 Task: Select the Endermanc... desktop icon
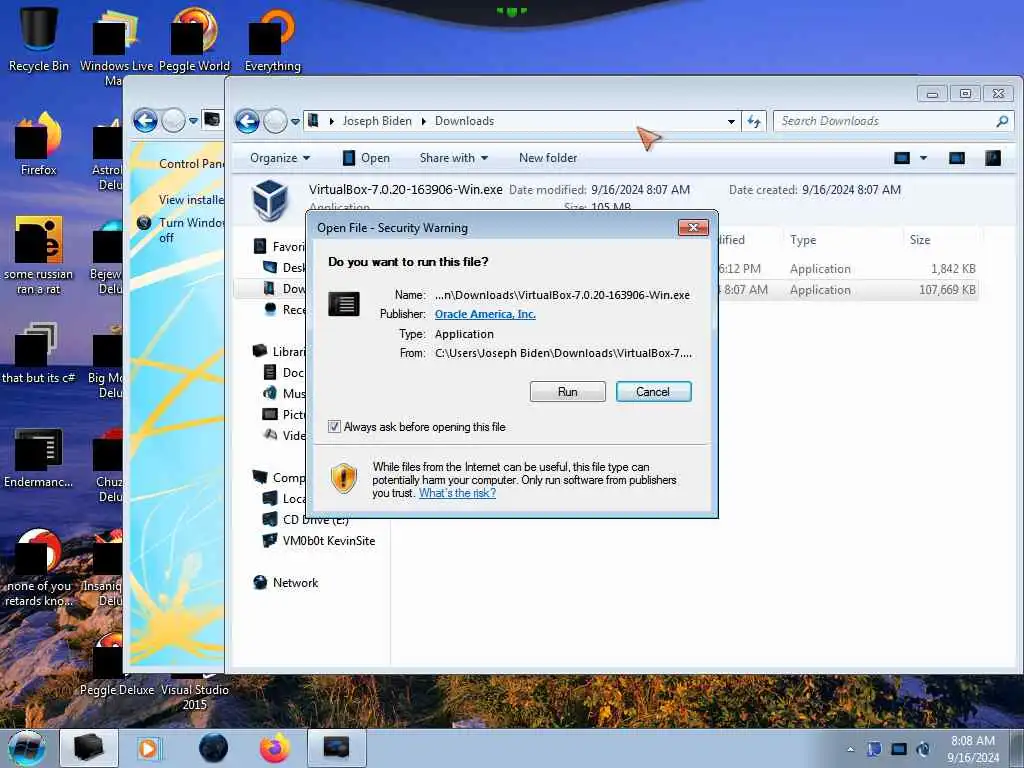[39, 457]
